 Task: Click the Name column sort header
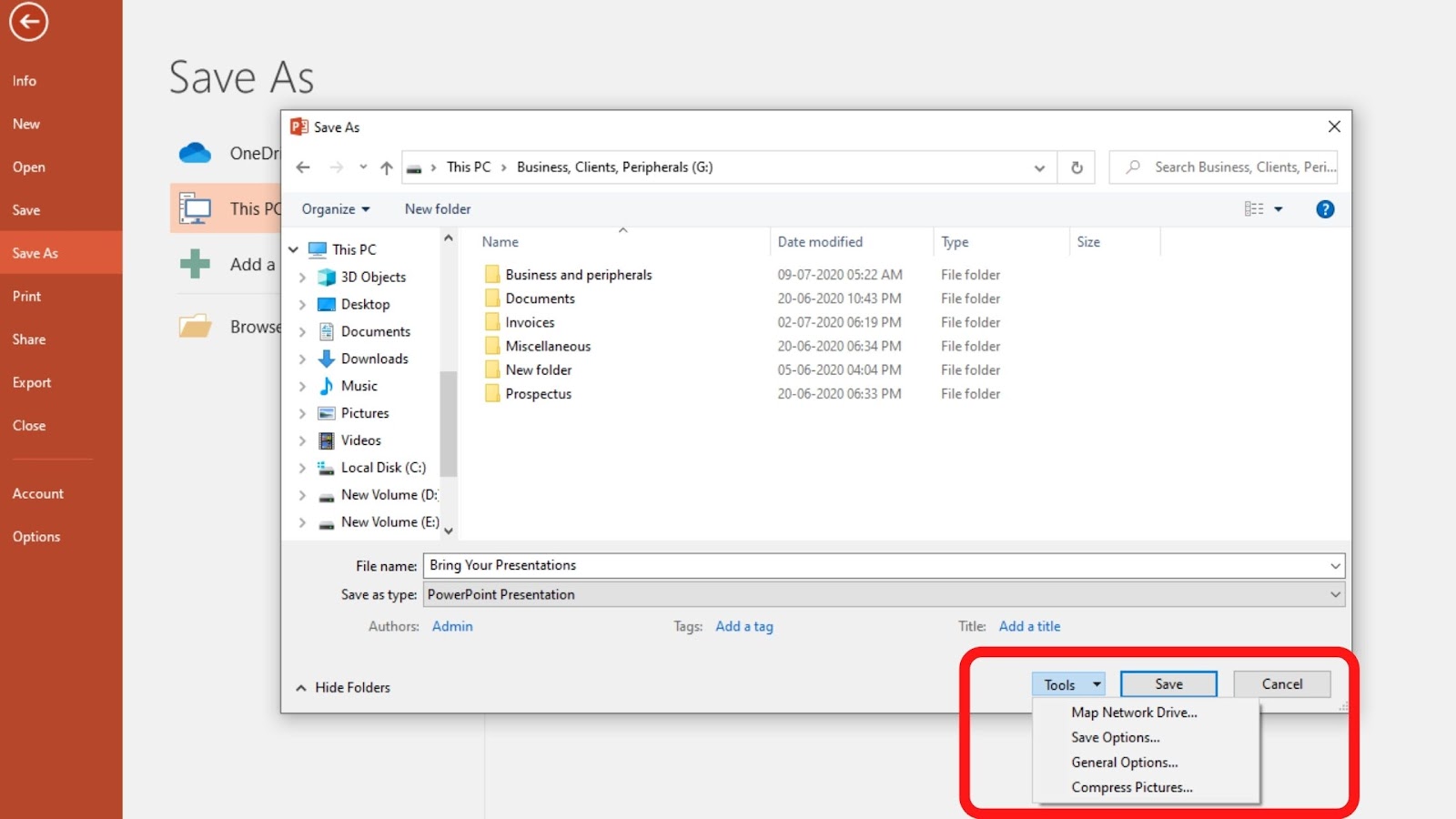click(x=499, y=241)
